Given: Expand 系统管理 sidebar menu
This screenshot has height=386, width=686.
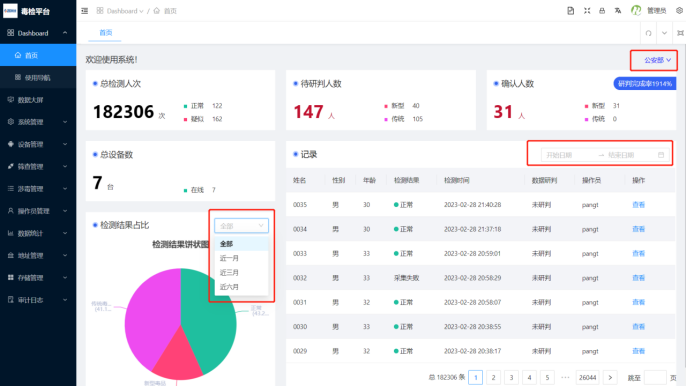Looking at the screenshot, I should [x=38, y=122].
